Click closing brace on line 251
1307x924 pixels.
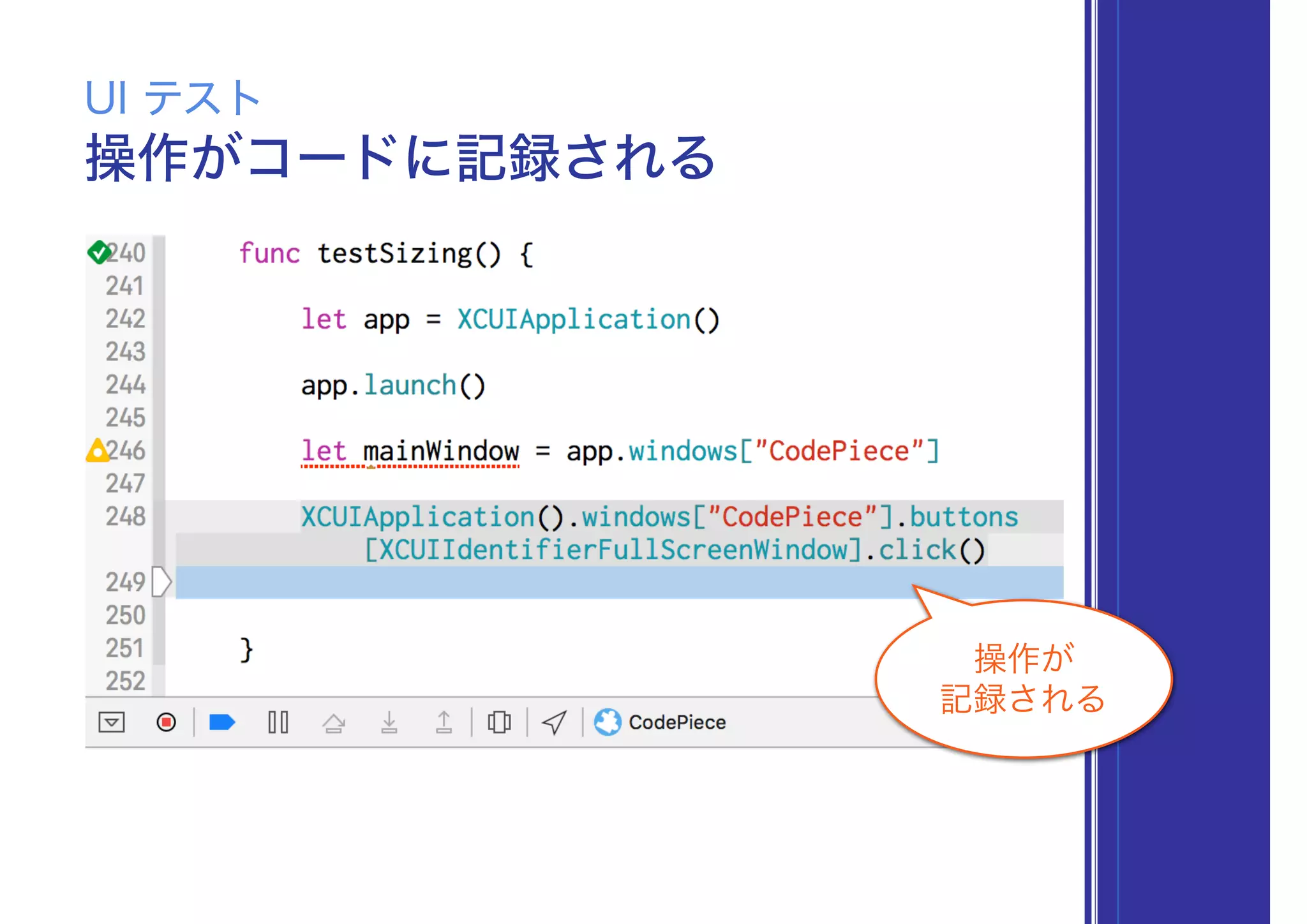(246, 650)
